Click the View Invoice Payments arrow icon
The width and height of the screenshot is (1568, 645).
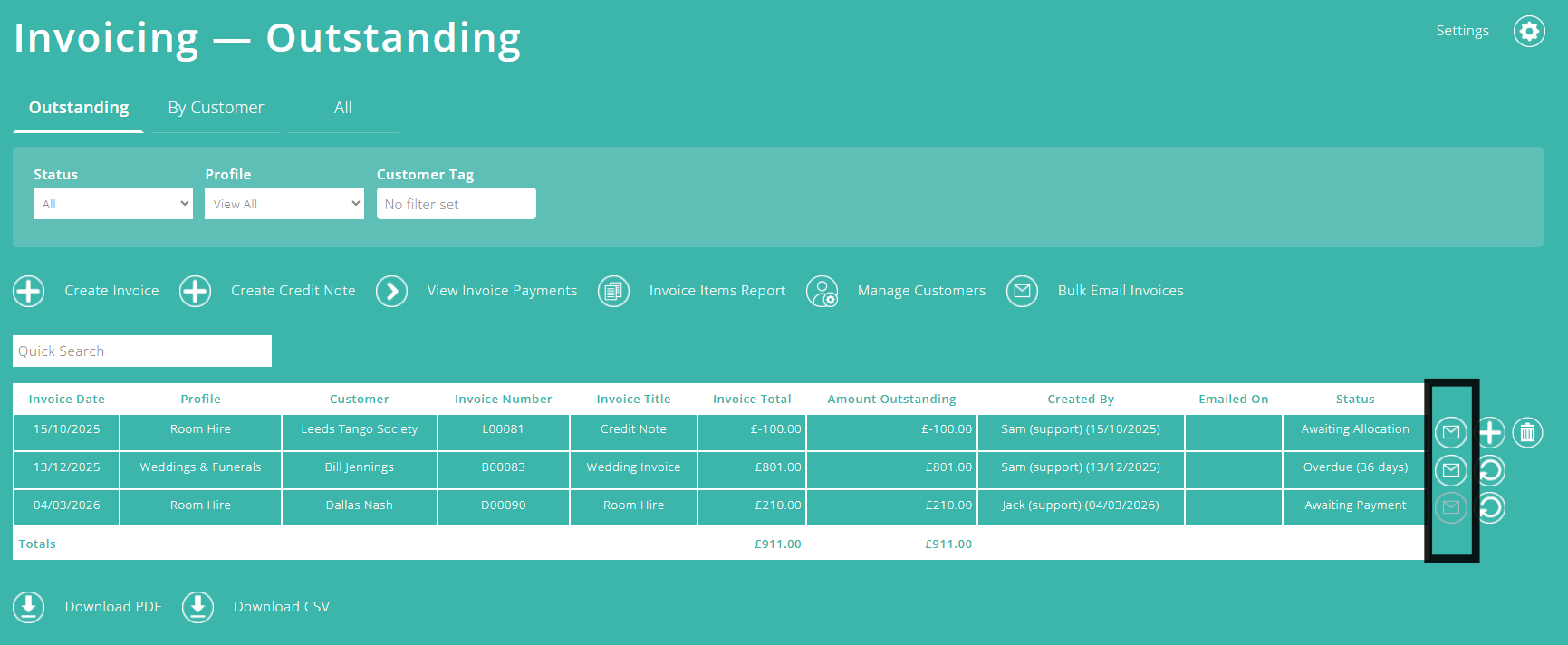(391, 291)
